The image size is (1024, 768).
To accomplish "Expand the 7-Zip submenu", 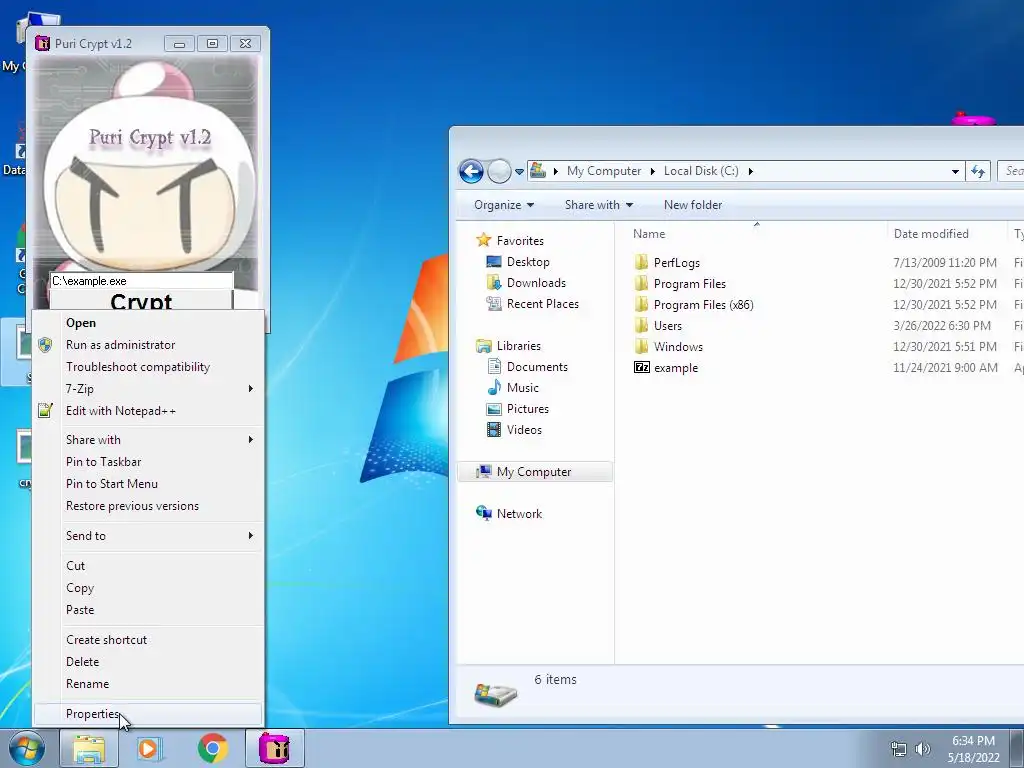I will [148, 389].
